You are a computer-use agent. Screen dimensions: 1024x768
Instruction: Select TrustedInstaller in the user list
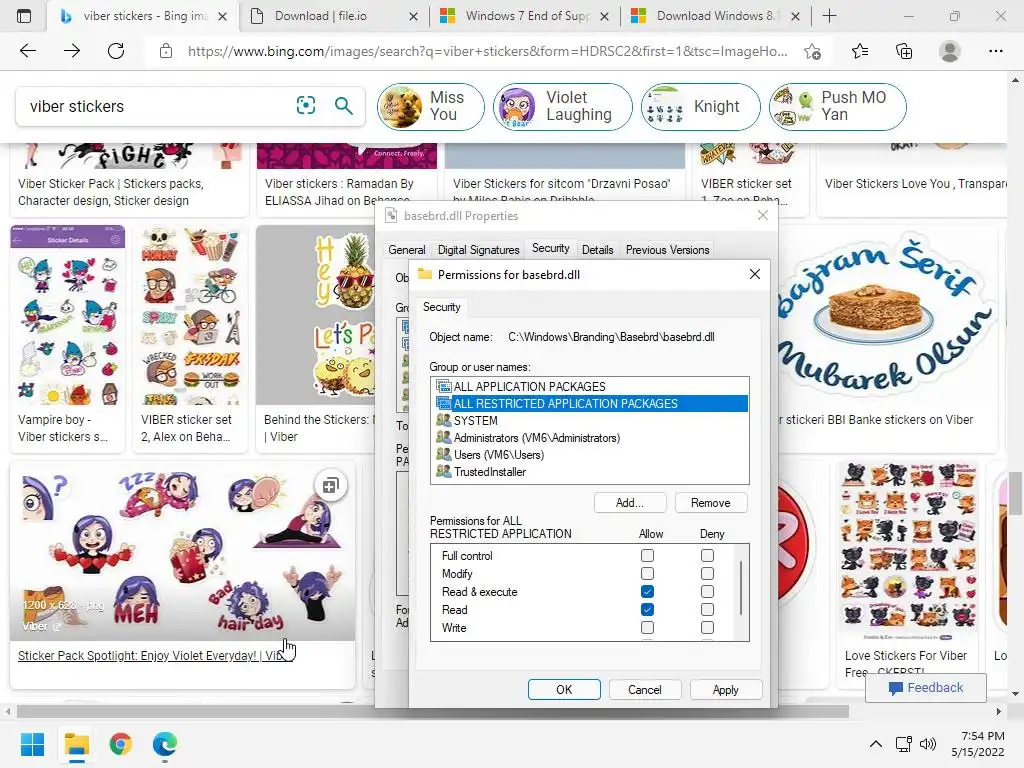pyautogui.click(x=591, y=472)
